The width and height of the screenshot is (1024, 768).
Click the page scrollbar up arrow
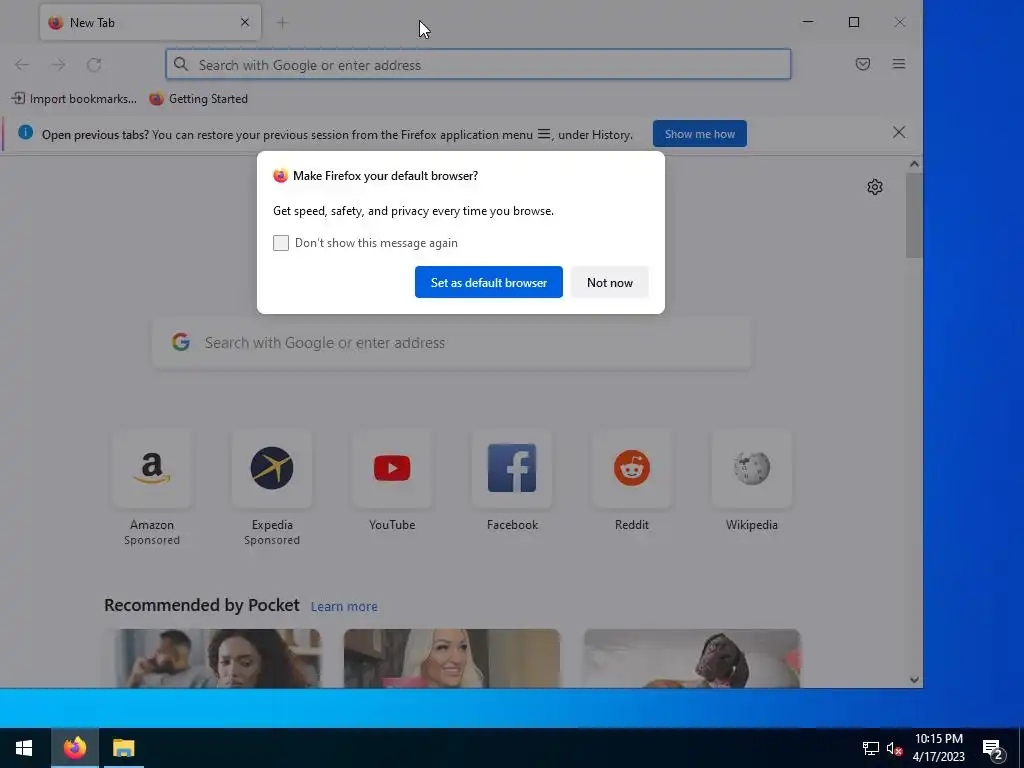(x=914, y=164)
